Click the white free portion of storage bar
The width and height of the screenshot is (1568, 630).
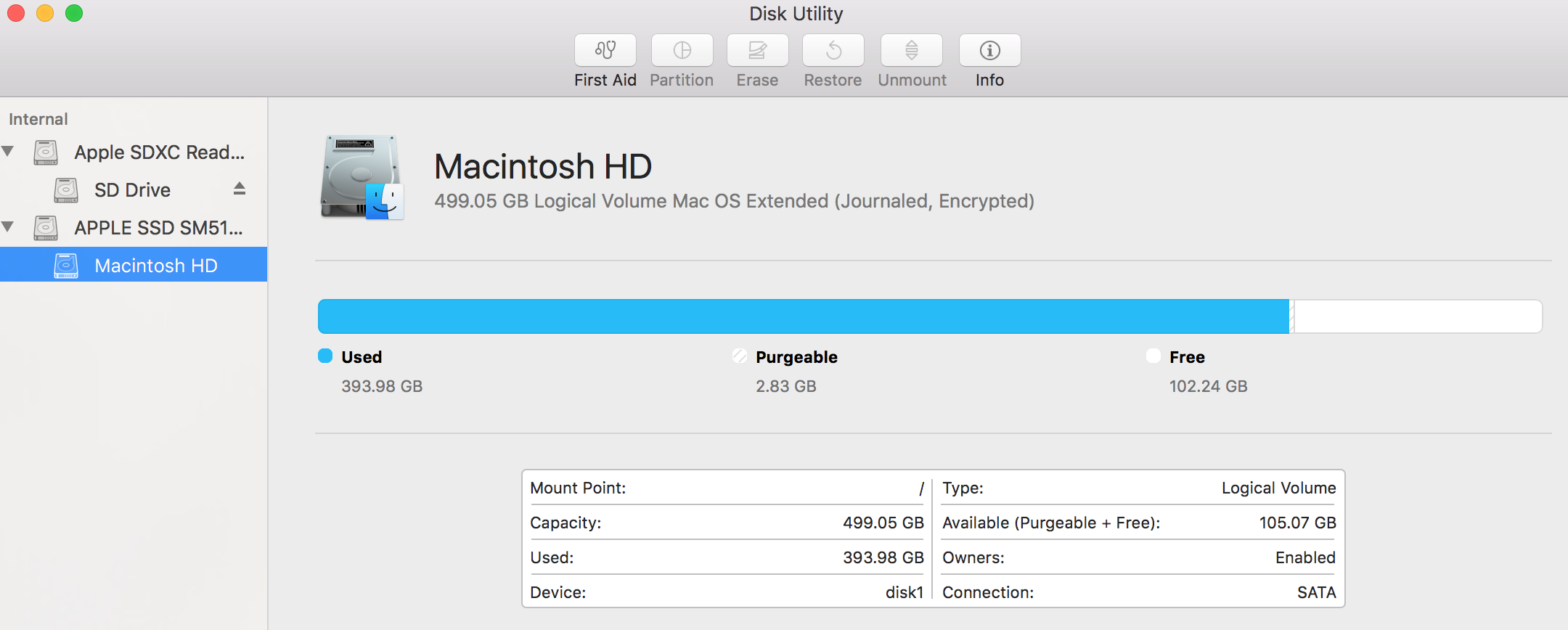point(1418,316)
